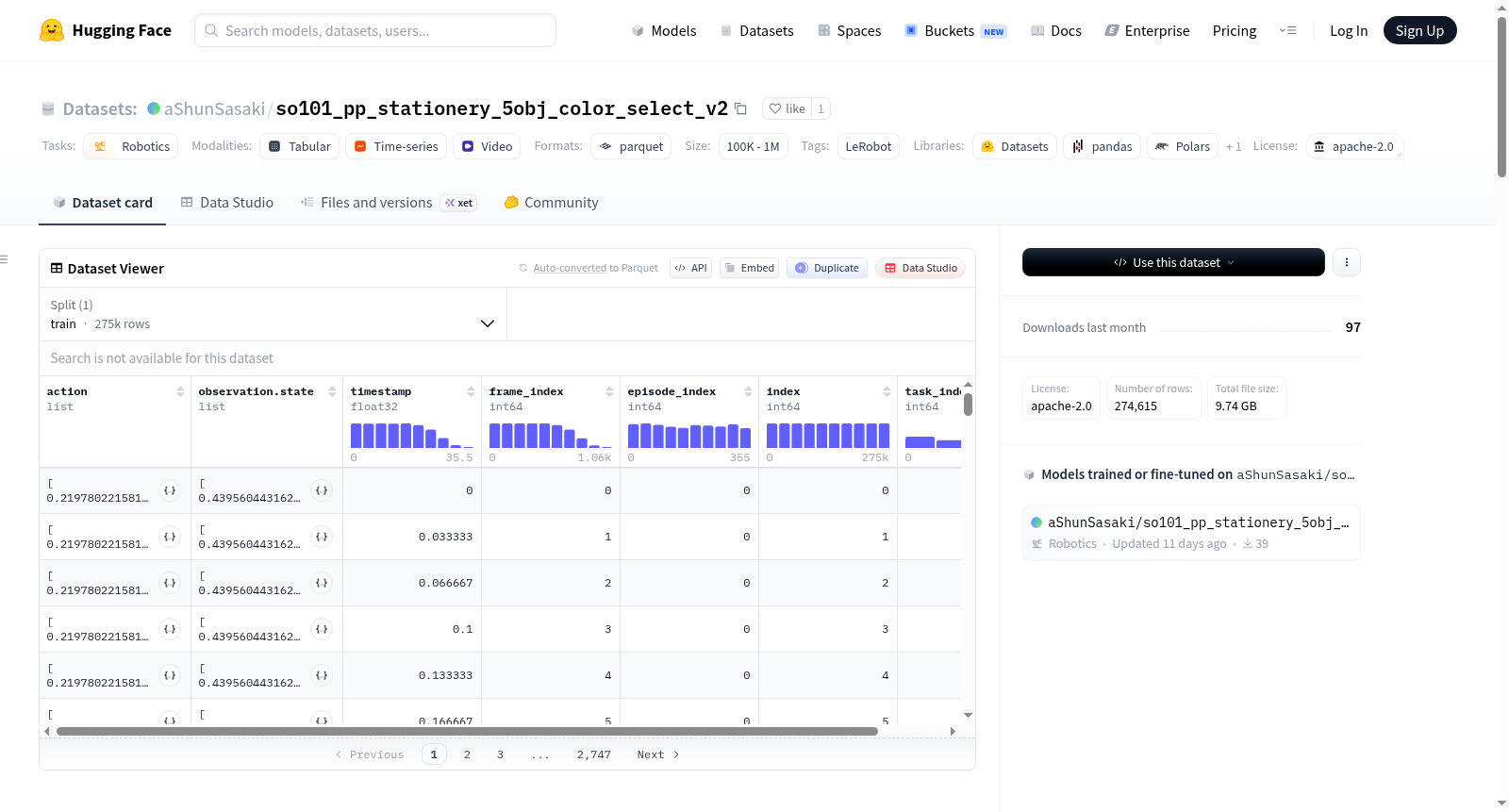Click the aShunSasaki avatar icon
The image size is (1509, 812).
point(154,108)
